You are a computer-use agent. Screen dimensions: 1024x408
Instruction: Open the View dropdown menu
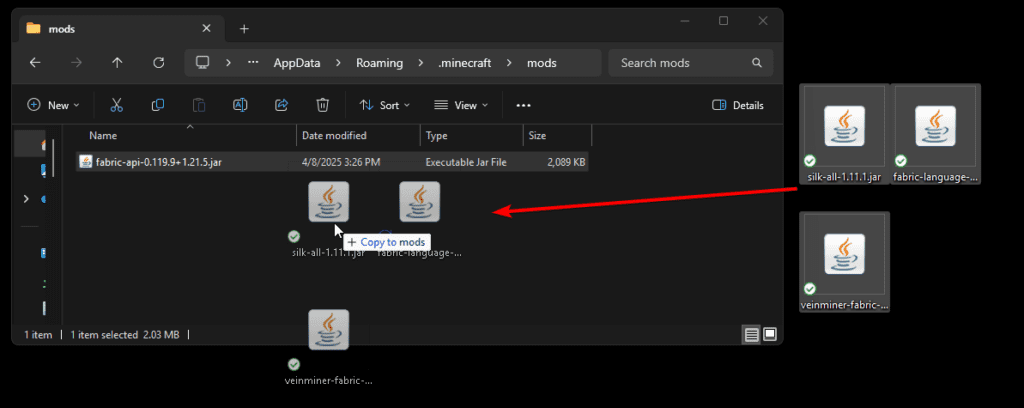pyautogui.click(x=461, y=105)
